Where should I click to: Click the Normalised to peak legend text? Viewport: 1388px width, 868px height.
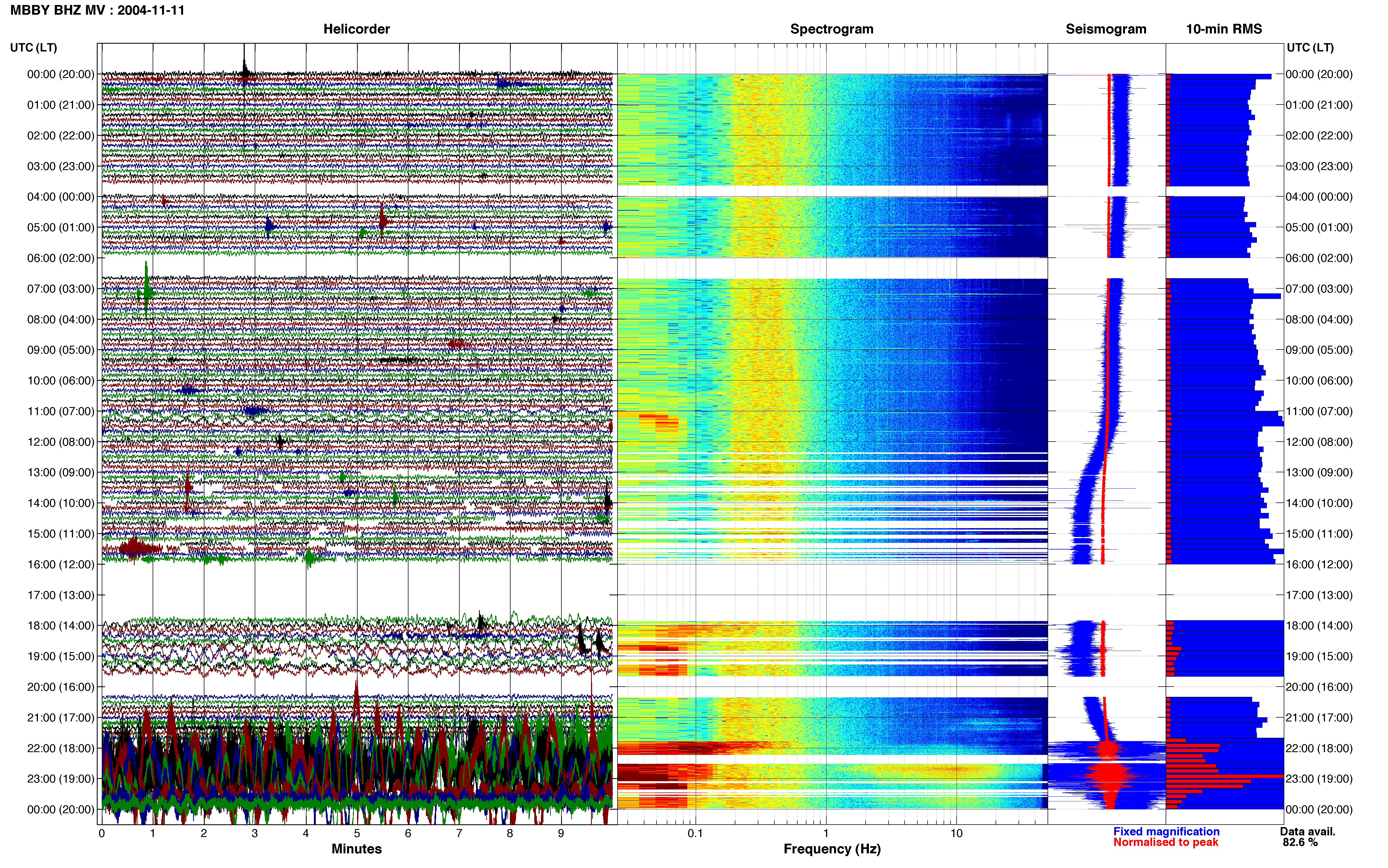[x=1165, y=842]
